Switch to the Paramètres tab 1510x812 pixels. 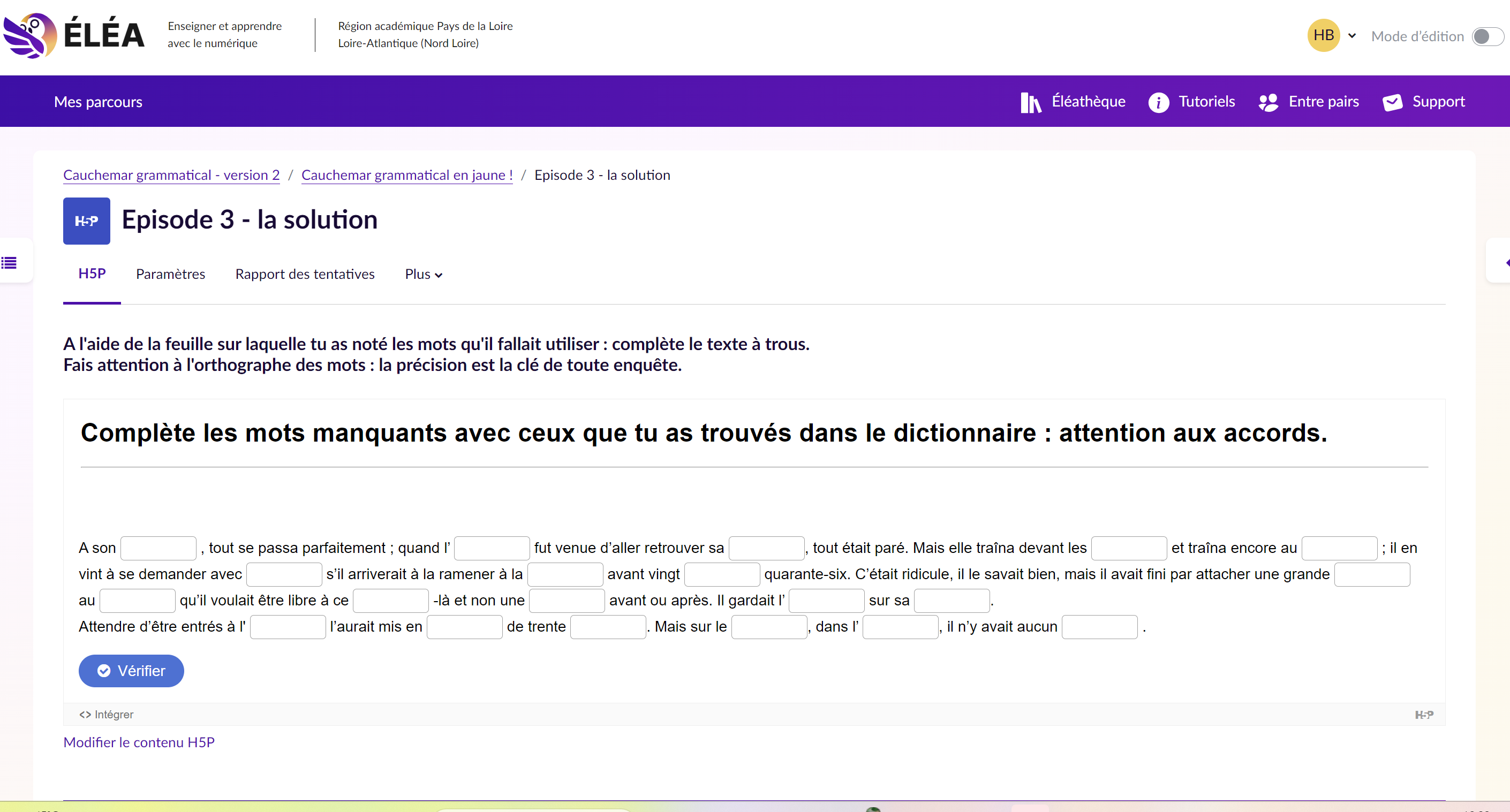(170, 274)
